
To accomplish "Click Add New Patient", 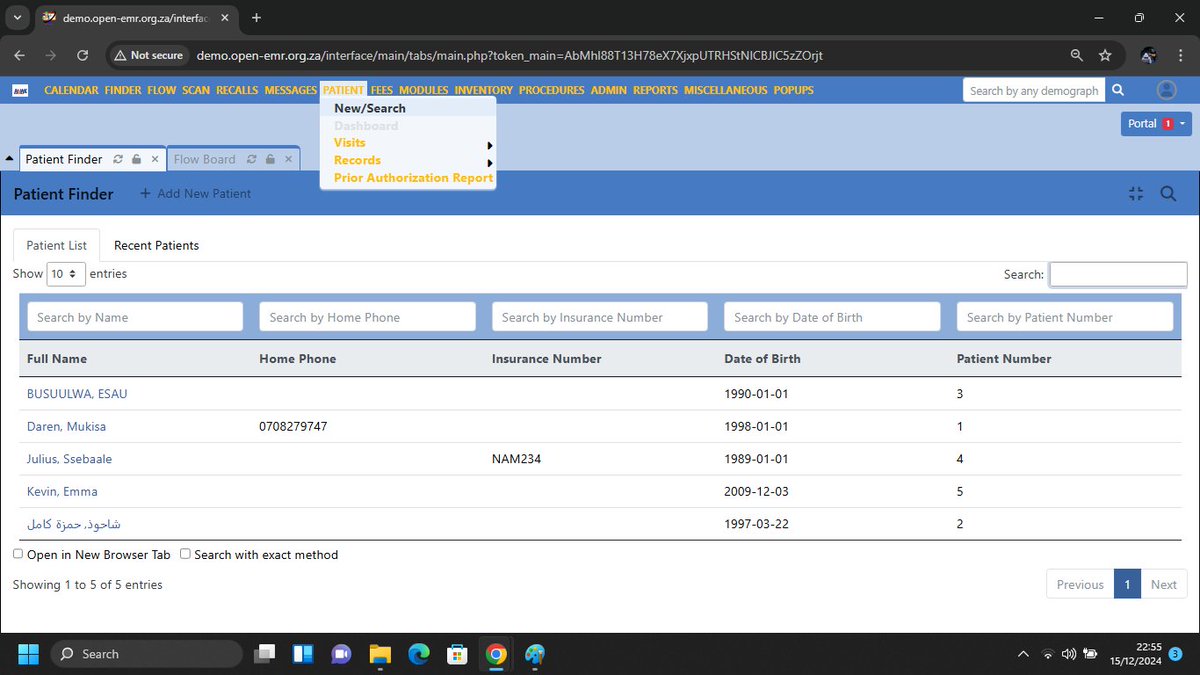I will [x=195, y=194].
